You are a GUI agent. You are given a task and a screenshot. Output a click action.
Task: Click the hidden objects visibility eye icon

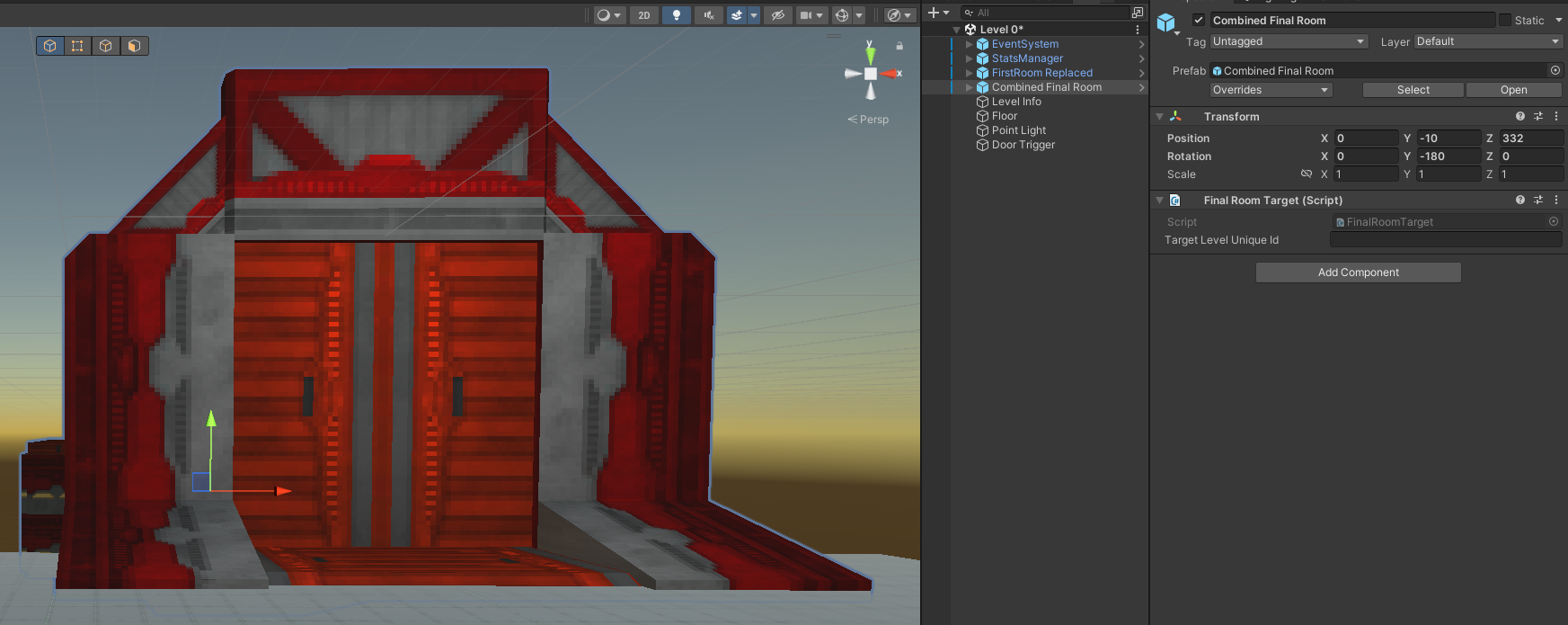coord(777,15)
